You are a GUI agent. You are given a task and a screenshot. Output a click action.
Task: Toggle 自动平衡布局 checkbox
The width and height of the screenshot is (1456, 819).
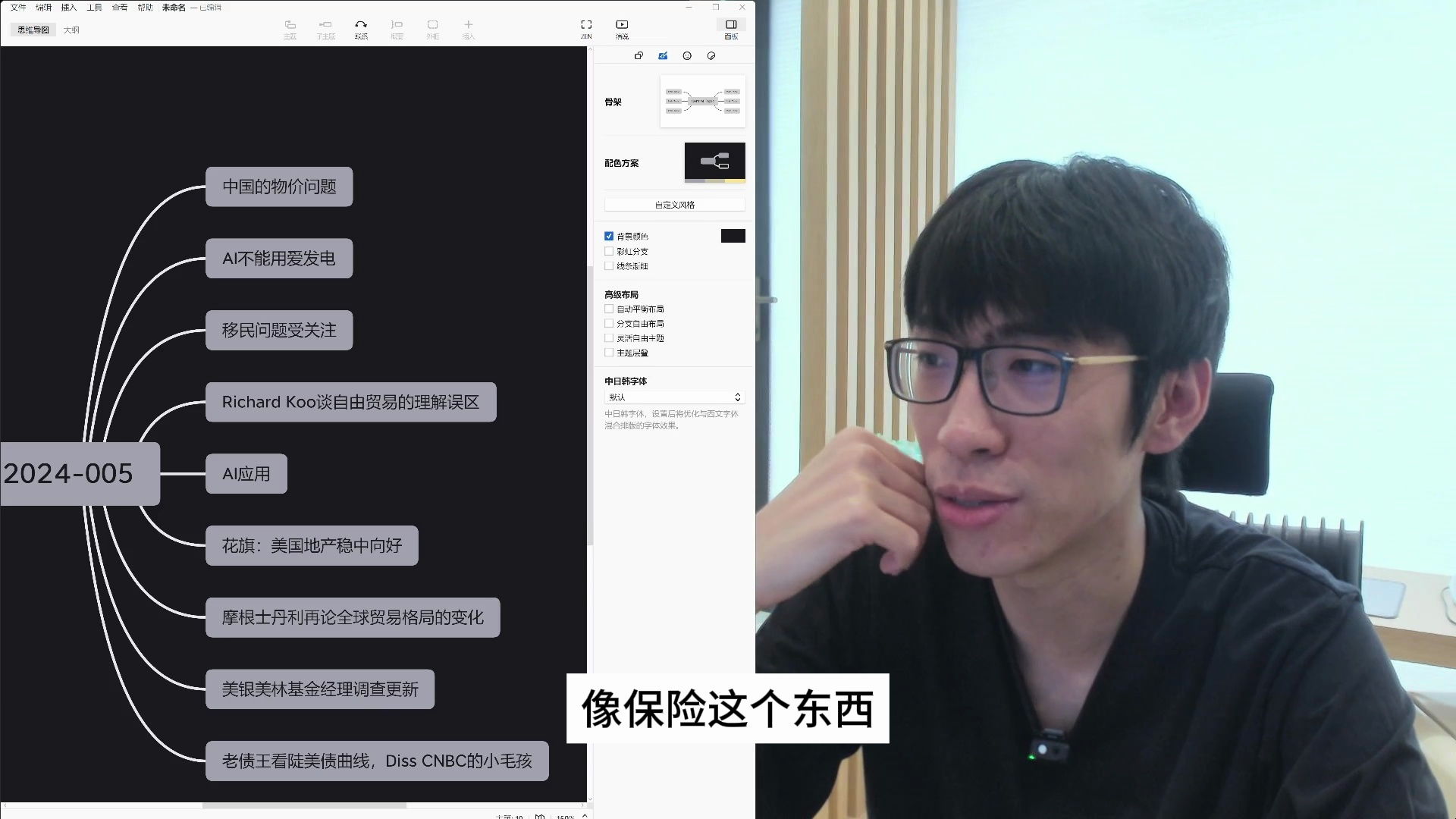(x=609, y=308)
